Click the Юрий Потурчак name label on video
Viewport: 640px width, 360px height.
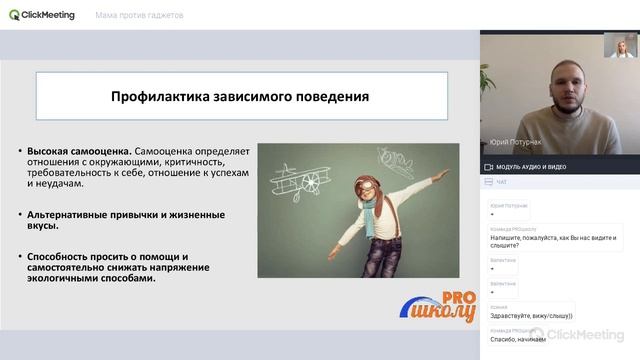tap(515, 142)
